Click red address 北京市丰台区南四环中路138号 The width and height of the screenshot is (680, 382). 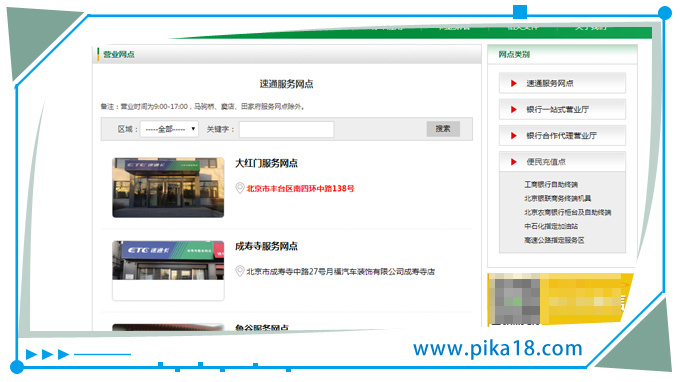pyautogui.click(x=301, y=189)
